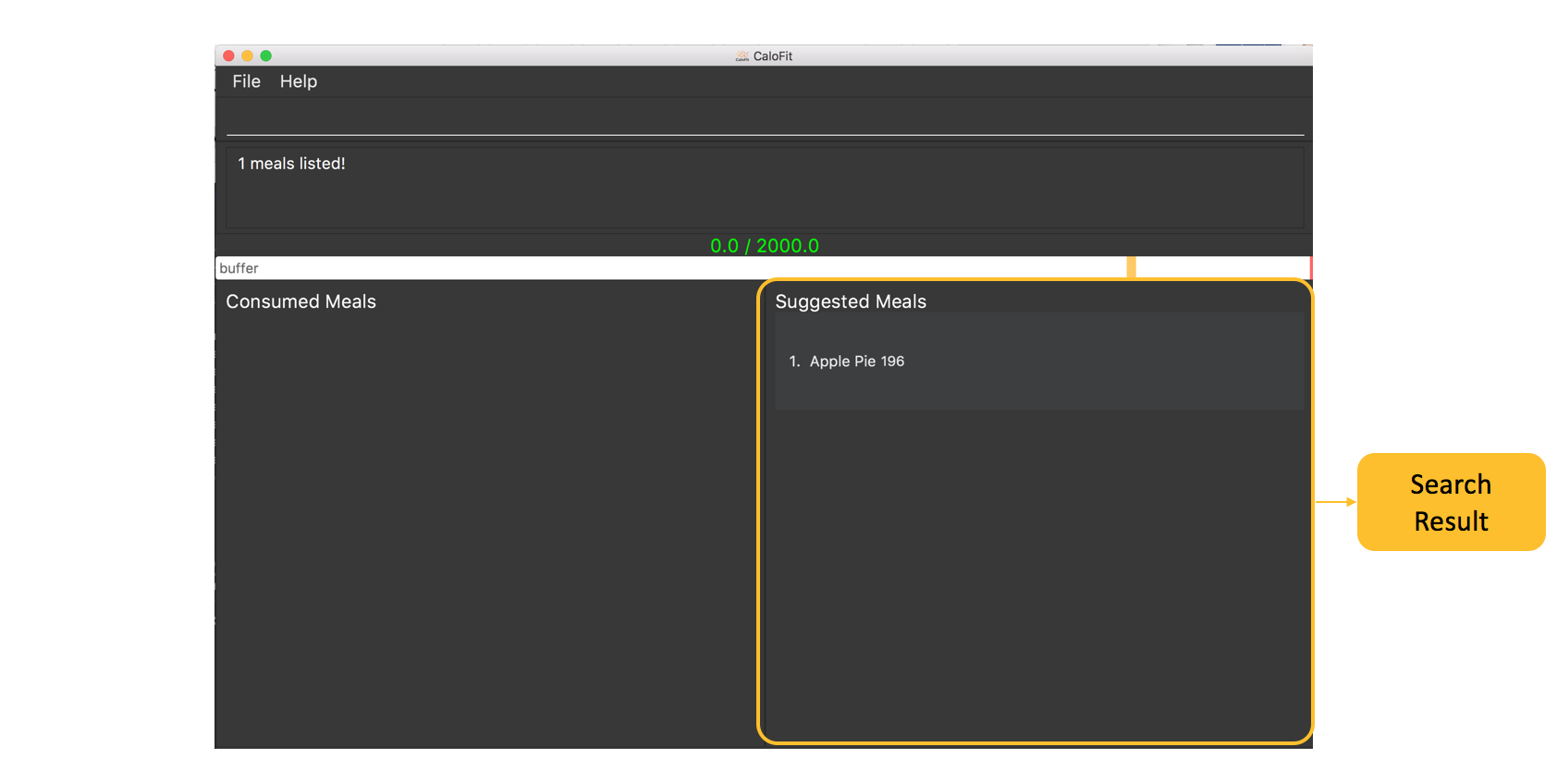The height and width of the screenshot is (784, 1557).
Task: Maximize the CaloFit window
Action: [x=265, y=55]
